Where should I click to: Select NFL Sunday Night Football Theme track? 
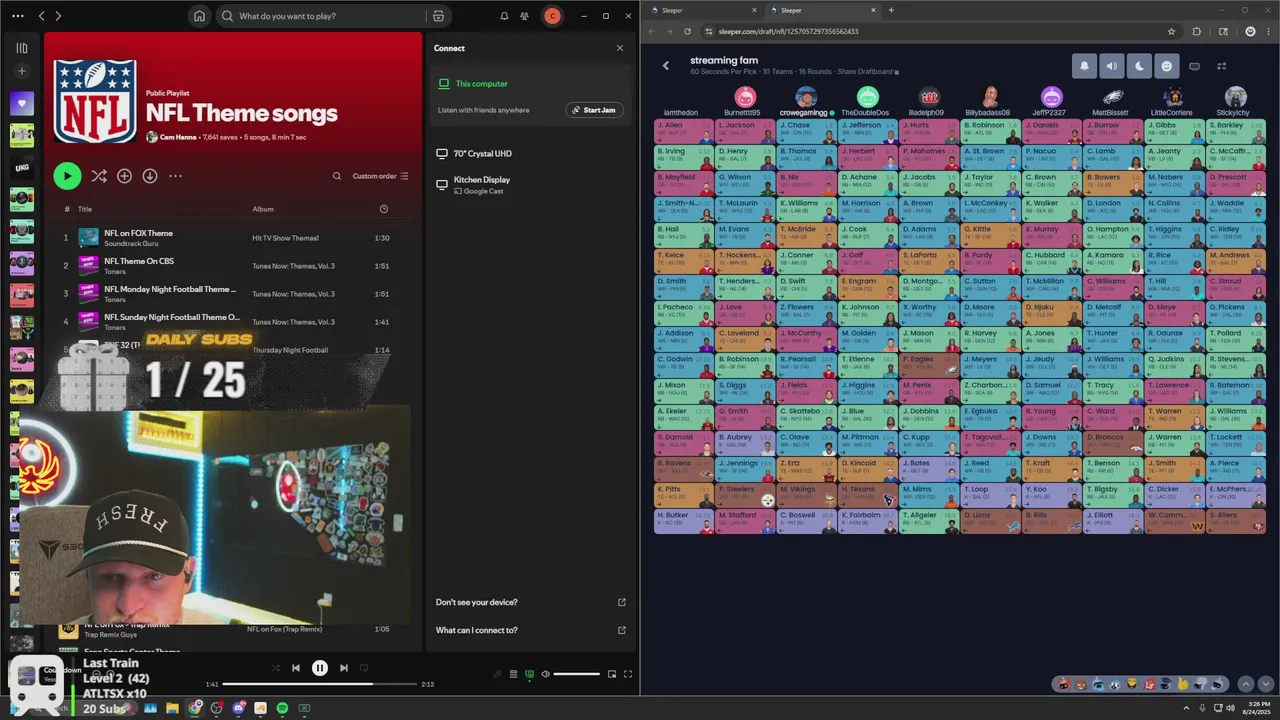pos(233,322)
